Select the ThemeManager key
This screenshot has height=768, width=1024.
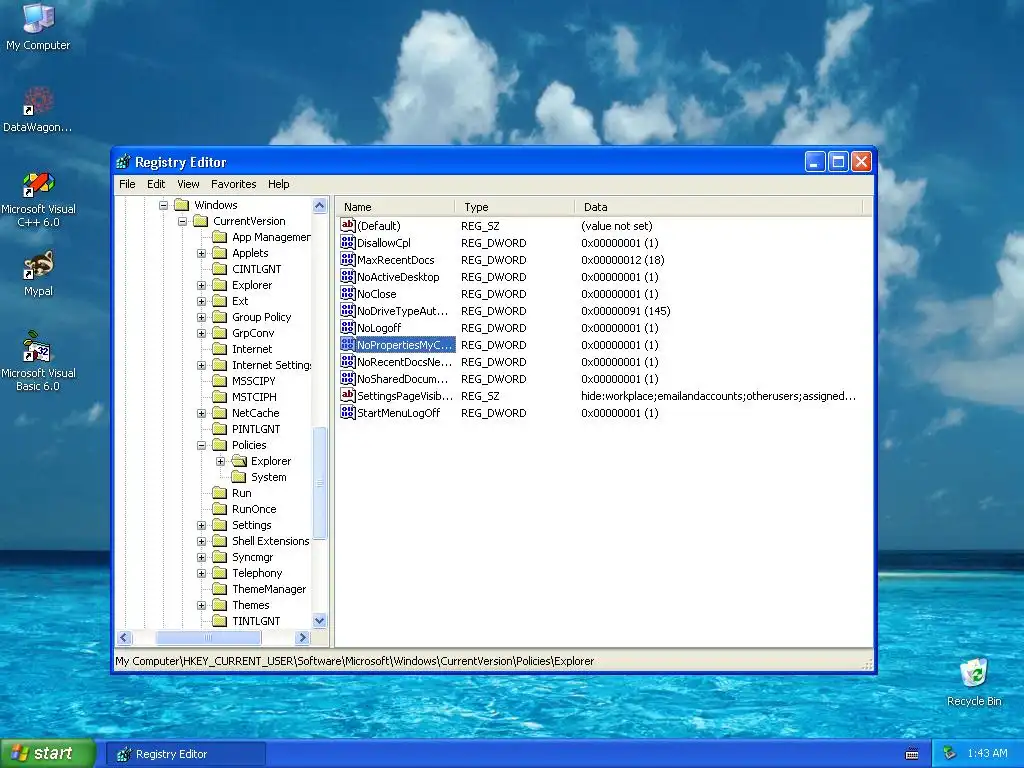pos(269,589)
